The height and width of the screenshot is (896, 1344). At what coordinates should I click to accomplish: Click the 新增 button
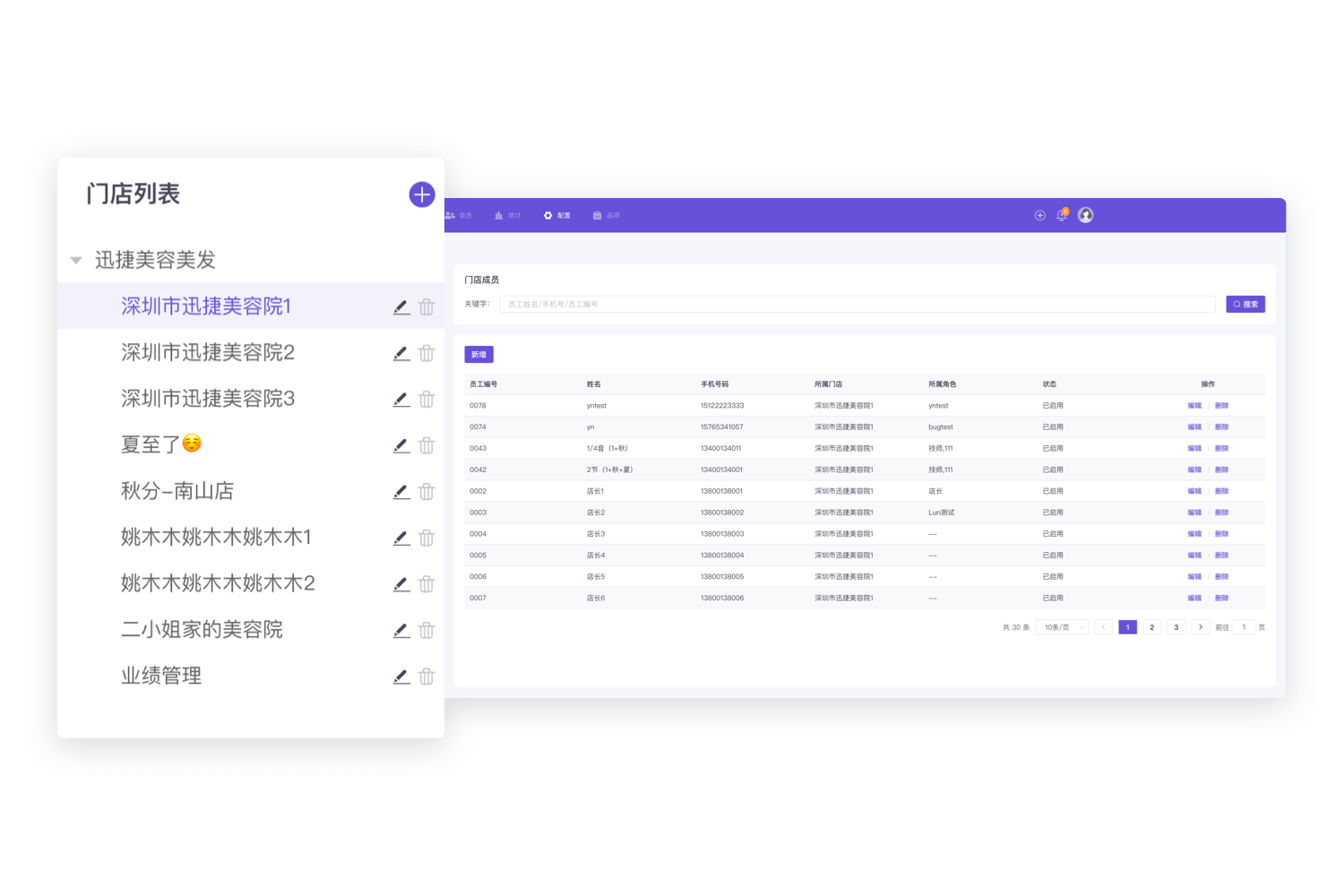click(x=478, y=355)
